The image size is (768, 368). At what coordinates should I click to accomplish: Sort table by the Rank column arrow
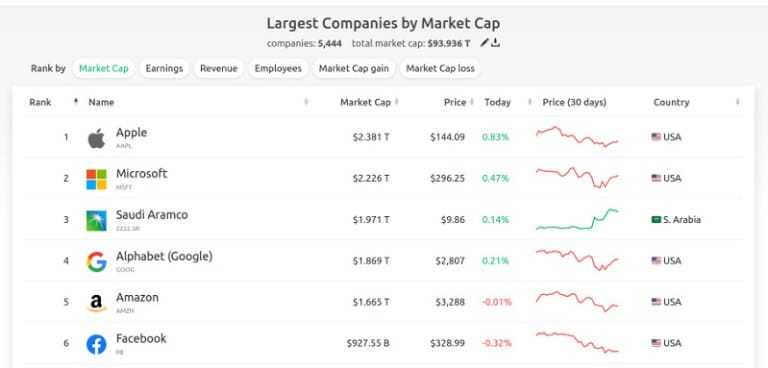(x=76, y=102)
